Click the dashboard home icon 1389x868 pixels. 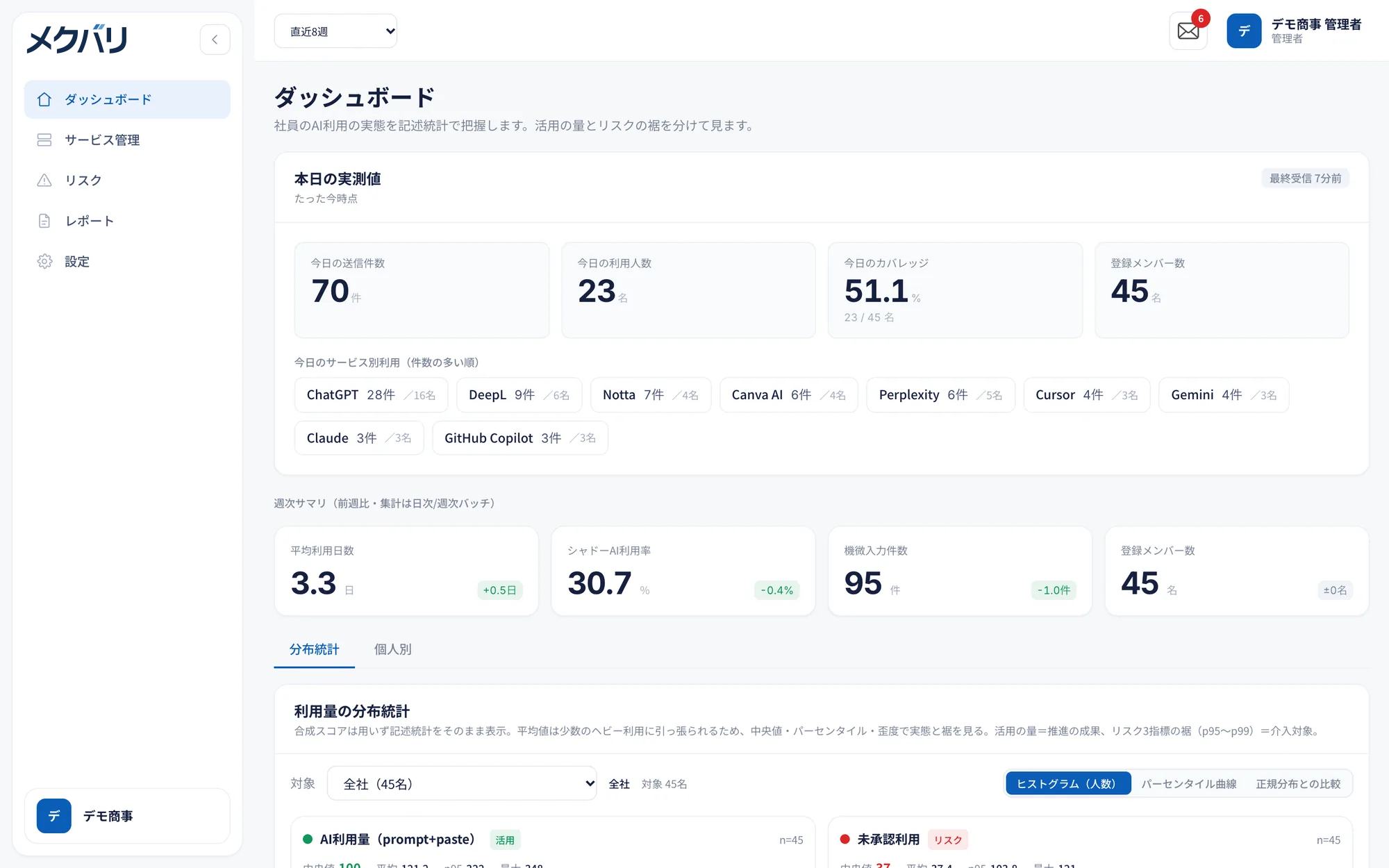(x=44, y=99)
